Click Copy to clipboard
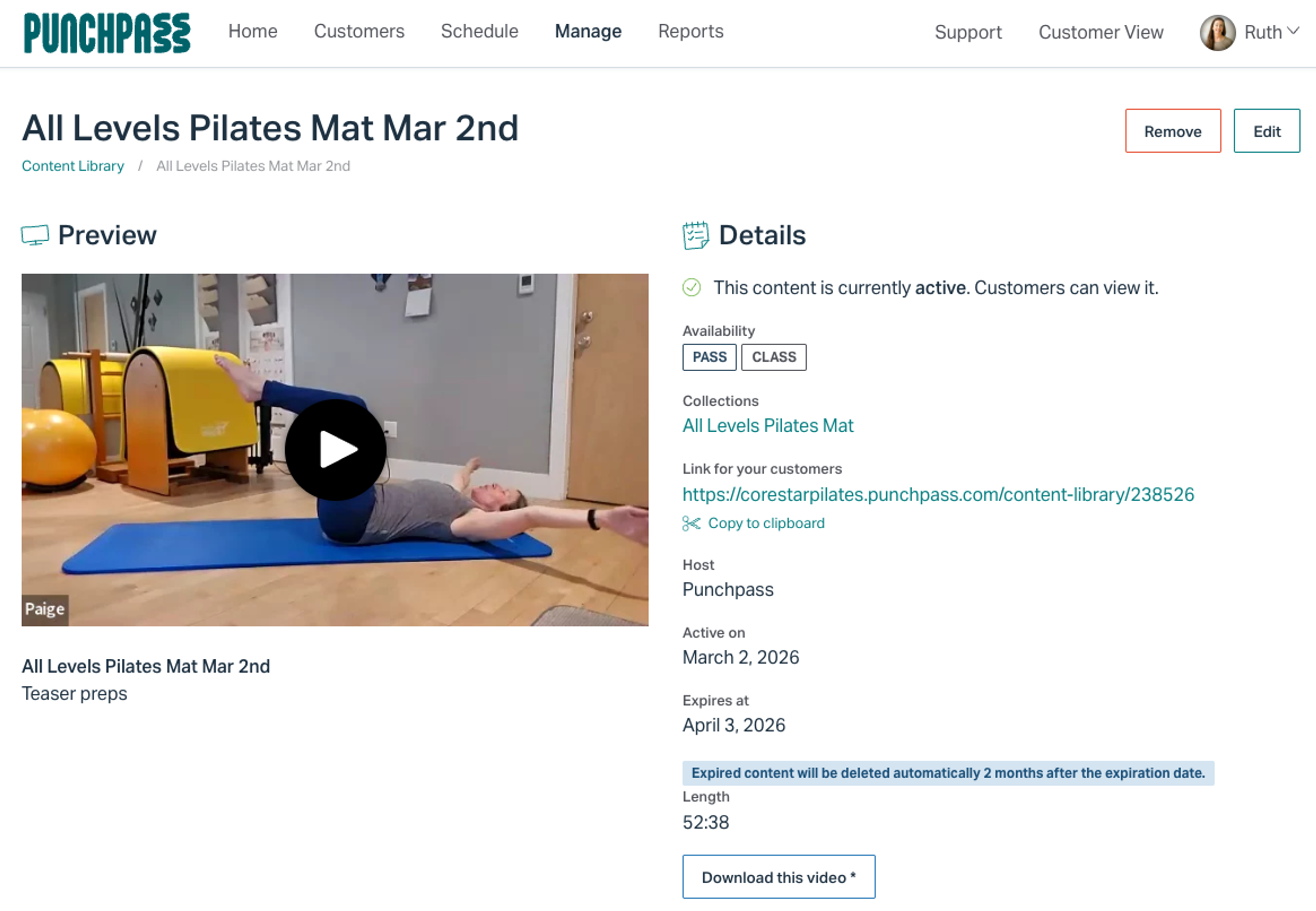Screen dimensions: 1316x911 (x=766, y=523)
